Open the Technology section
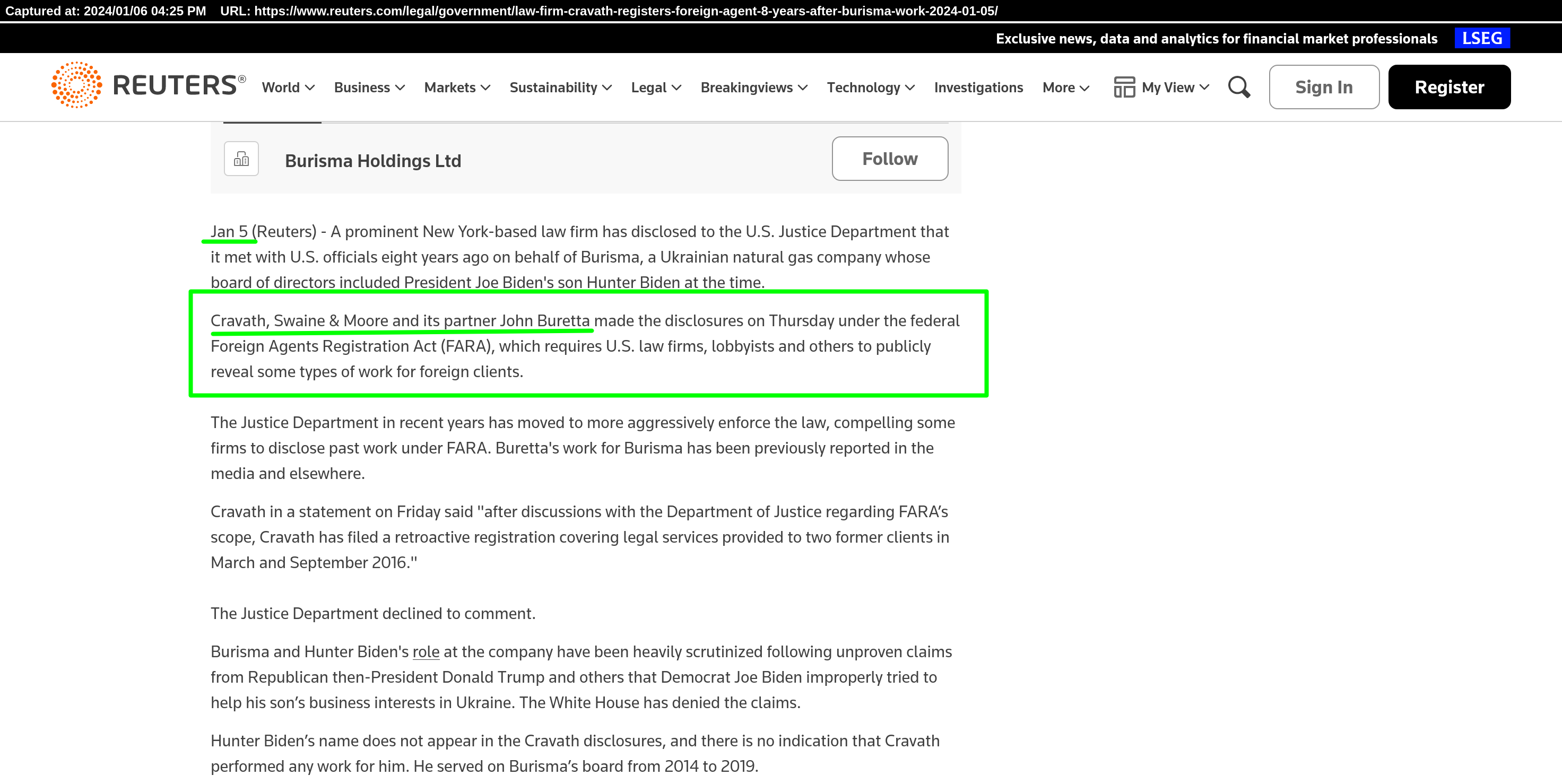 [863, 88]
